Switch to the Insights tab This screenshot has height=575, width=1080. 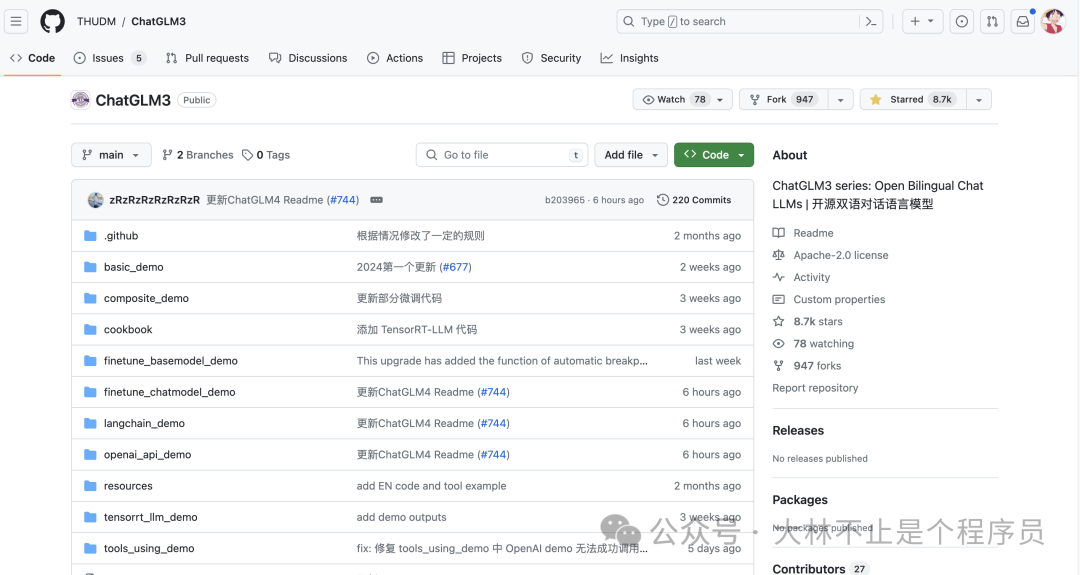coord(630,58)
